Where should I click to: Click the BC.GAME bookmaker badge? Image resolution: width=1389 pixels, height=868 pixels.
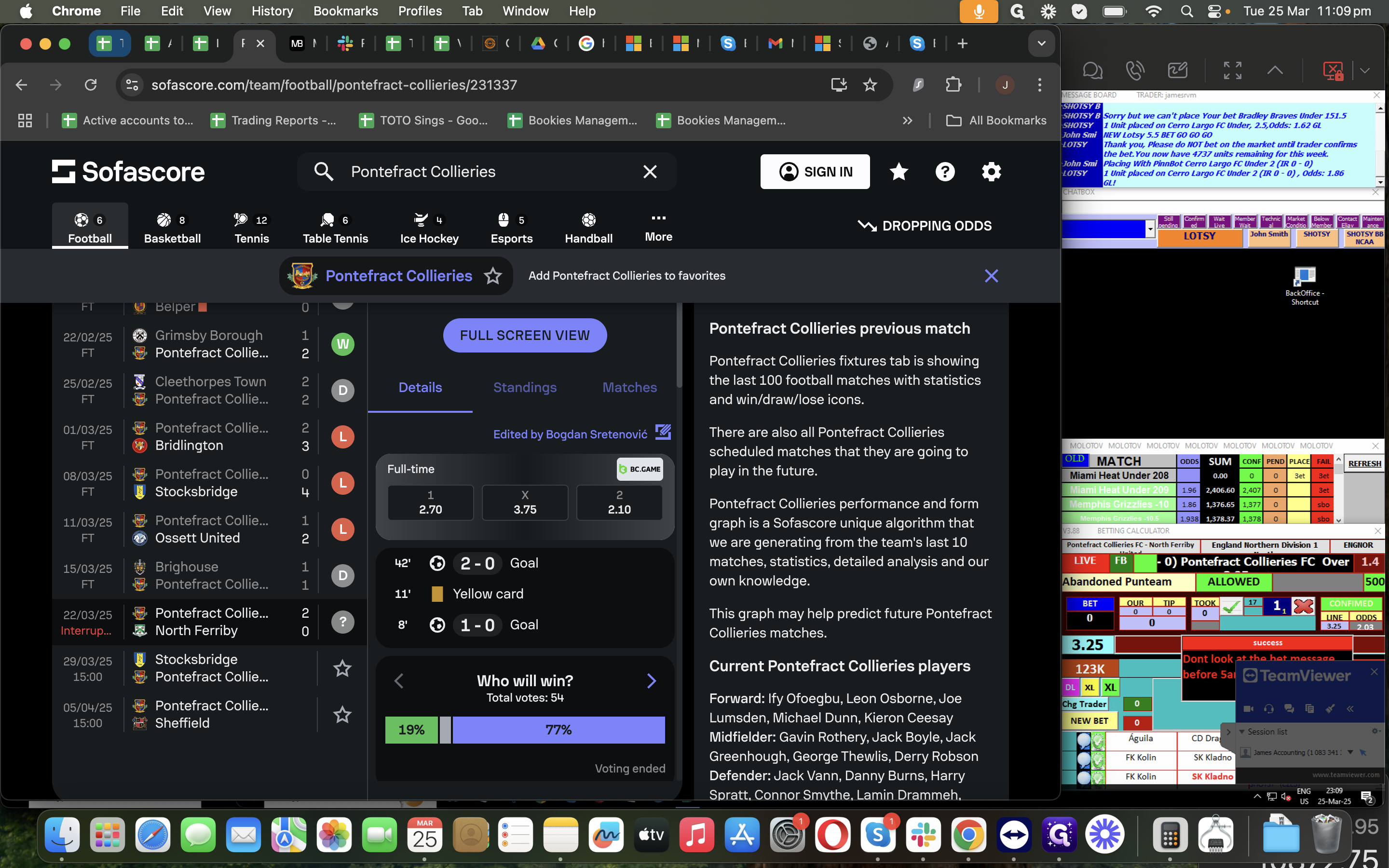(640, 469)
